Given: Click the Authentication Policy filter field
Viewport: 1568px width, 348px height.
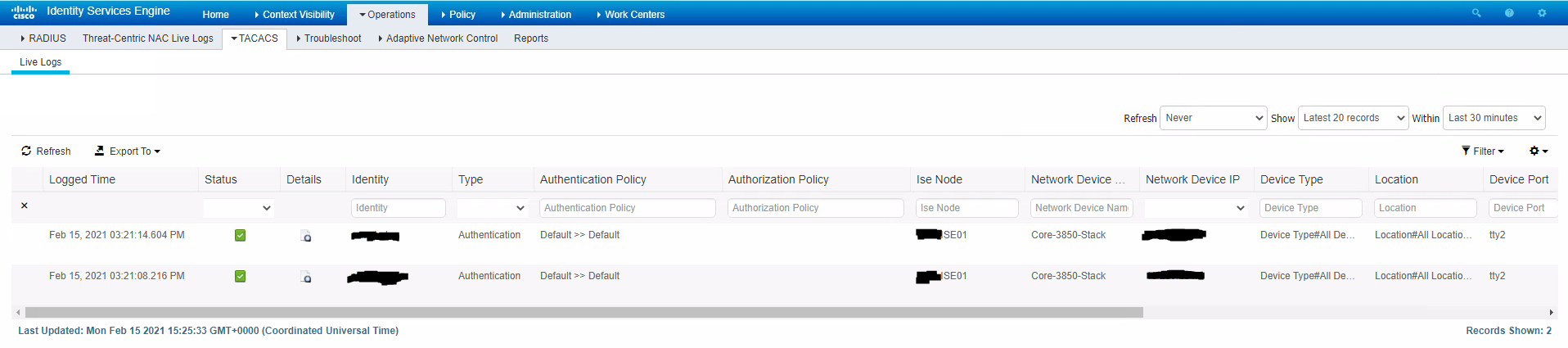Looking at the screenshot, I should pos(628,208).
